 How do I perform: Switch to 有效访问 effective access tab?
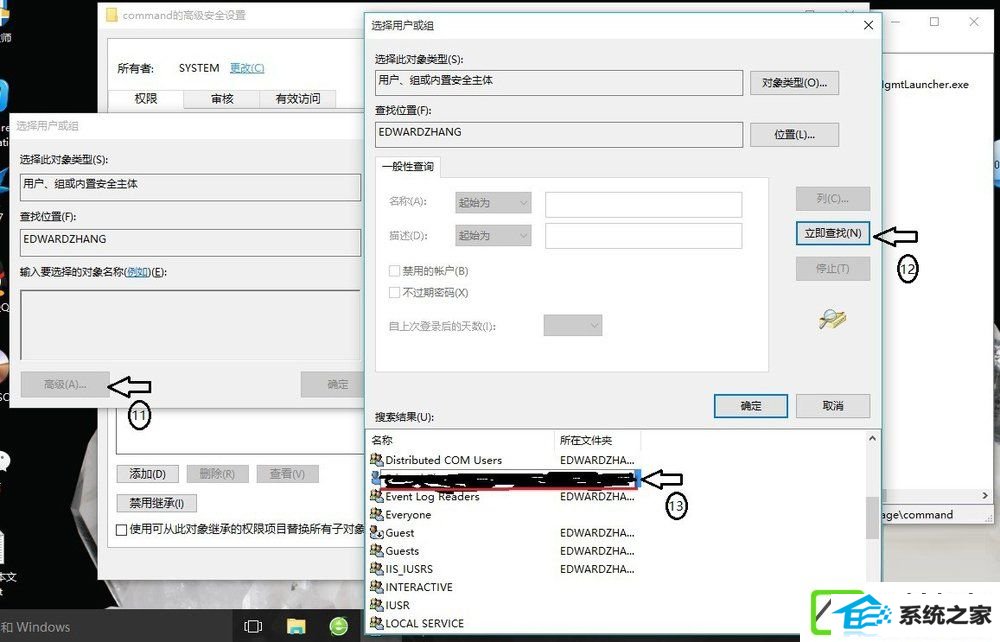coord(298,99)
